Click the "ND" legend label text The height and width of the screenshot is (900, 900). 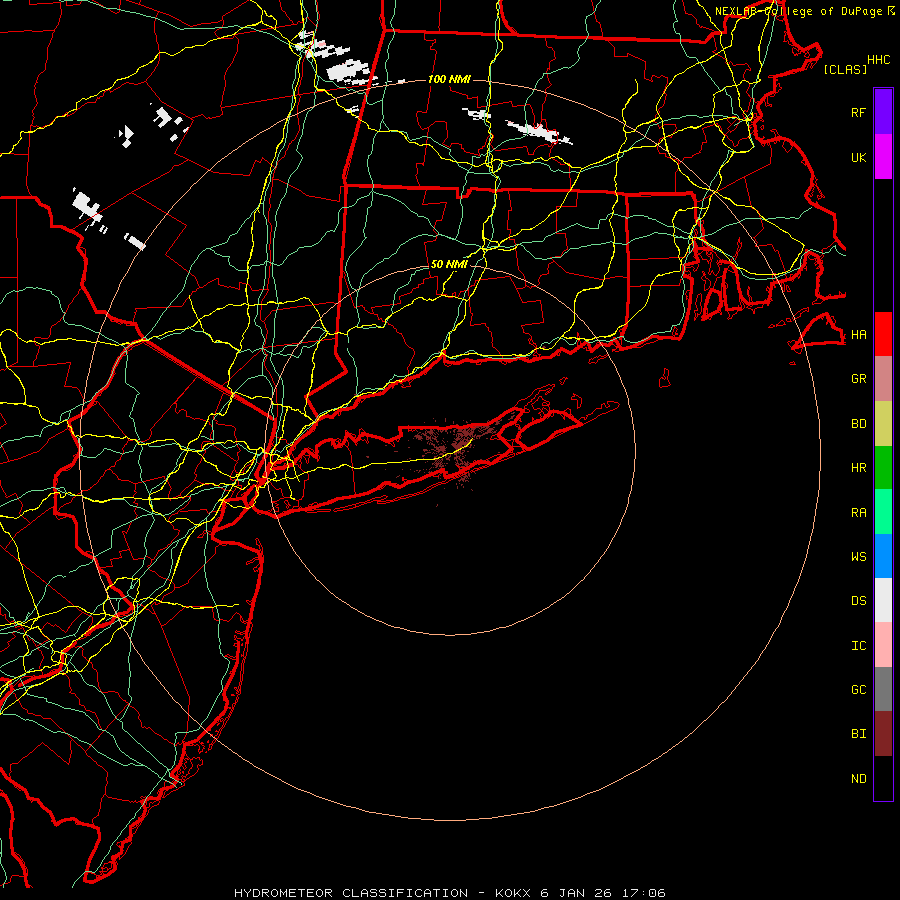coord(859,779)
